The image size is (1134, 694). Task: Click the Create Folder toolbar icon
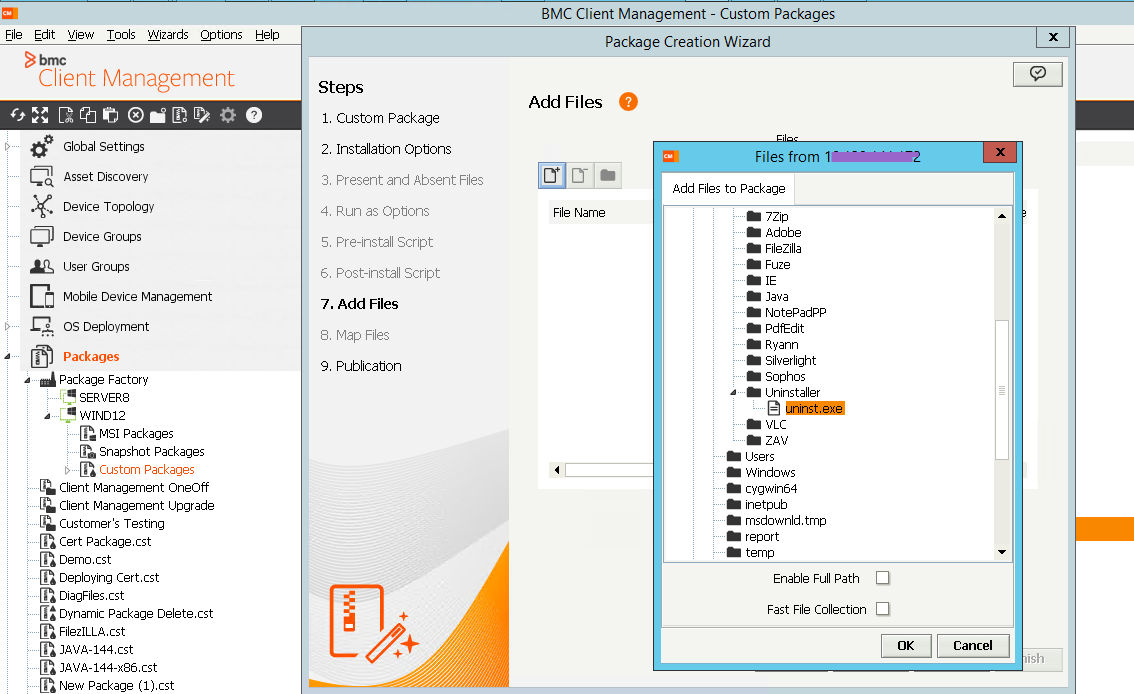coord(158,115)
